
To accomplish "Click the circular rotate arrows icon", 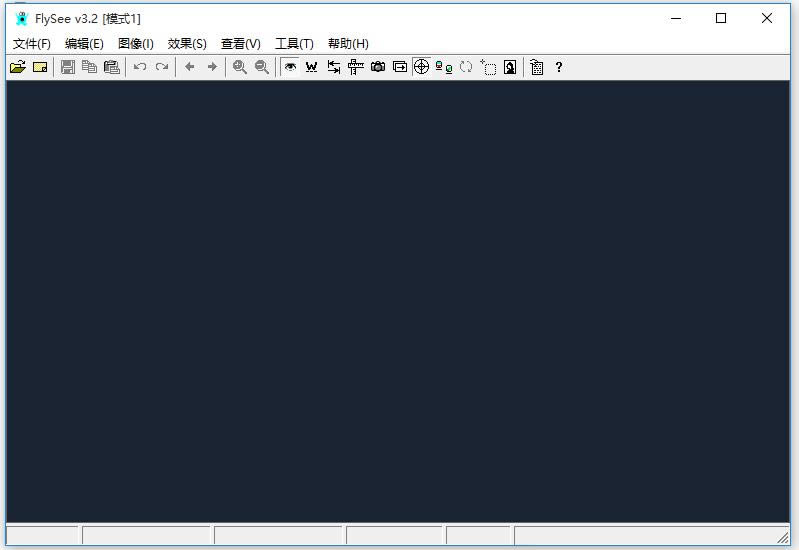I will pyautogui.click(x=466, y=67).
